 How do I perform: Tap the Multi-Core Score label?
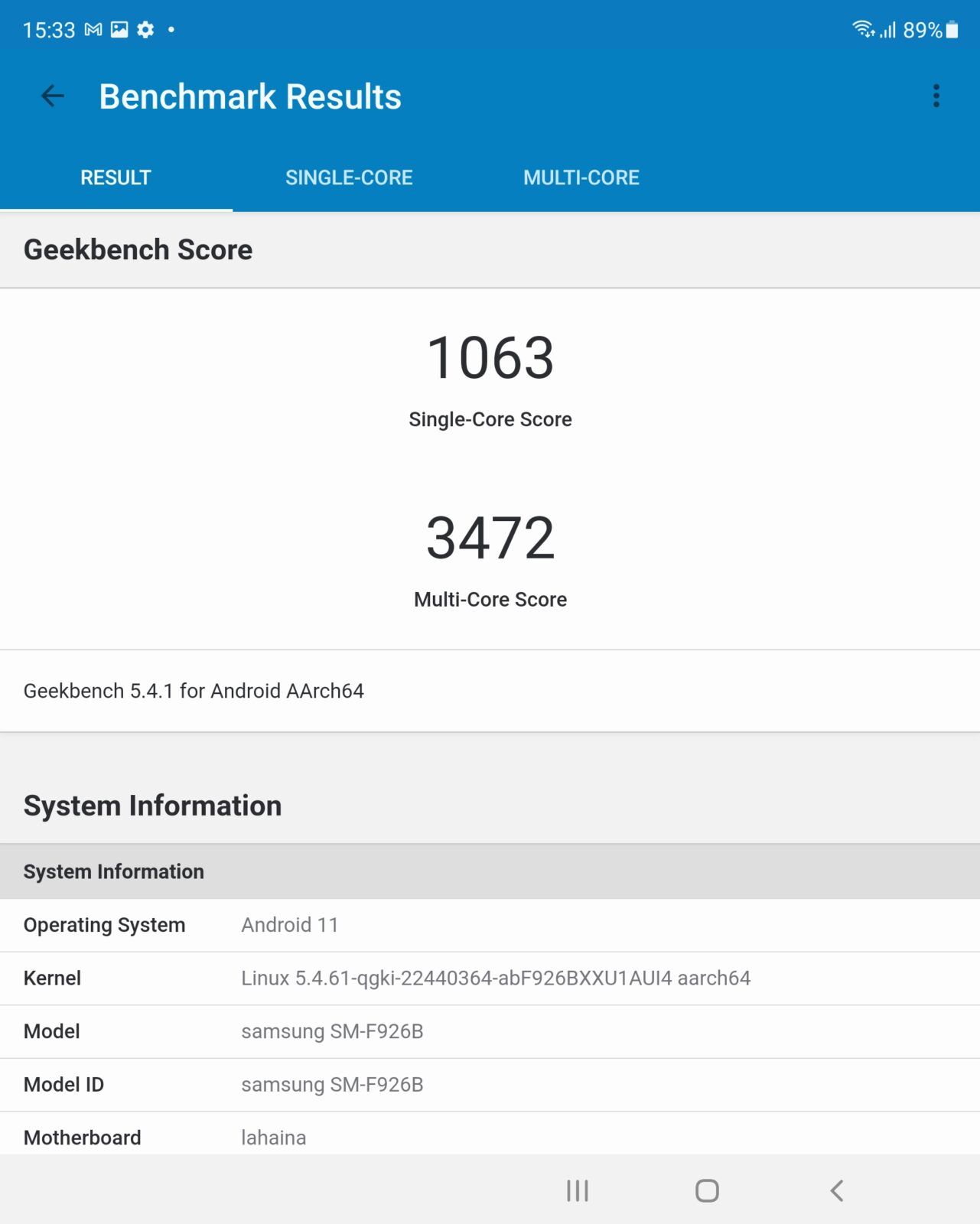click(x=490, y=599)
